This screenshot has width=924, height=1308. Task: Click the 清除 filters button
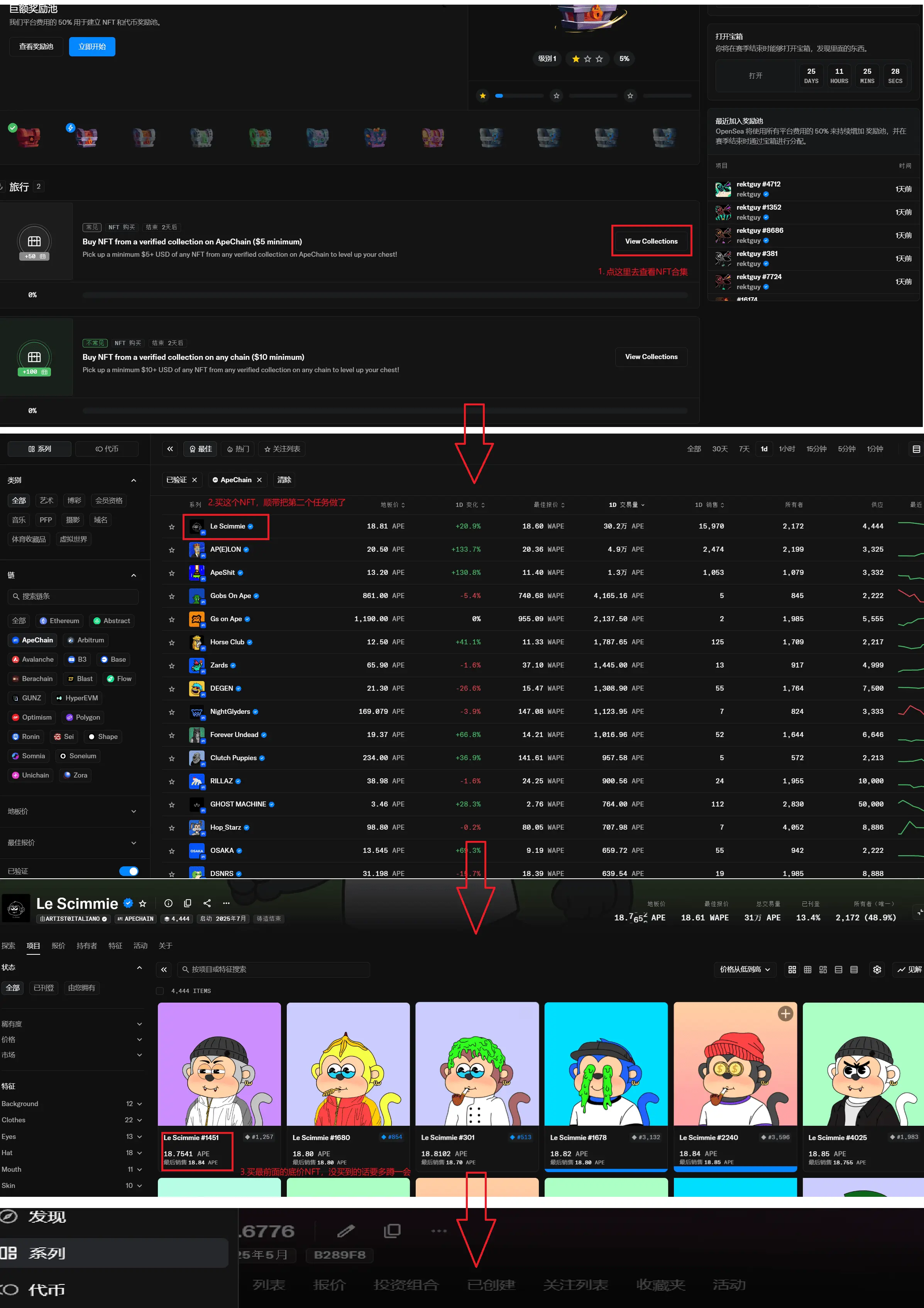coord(284,480)
